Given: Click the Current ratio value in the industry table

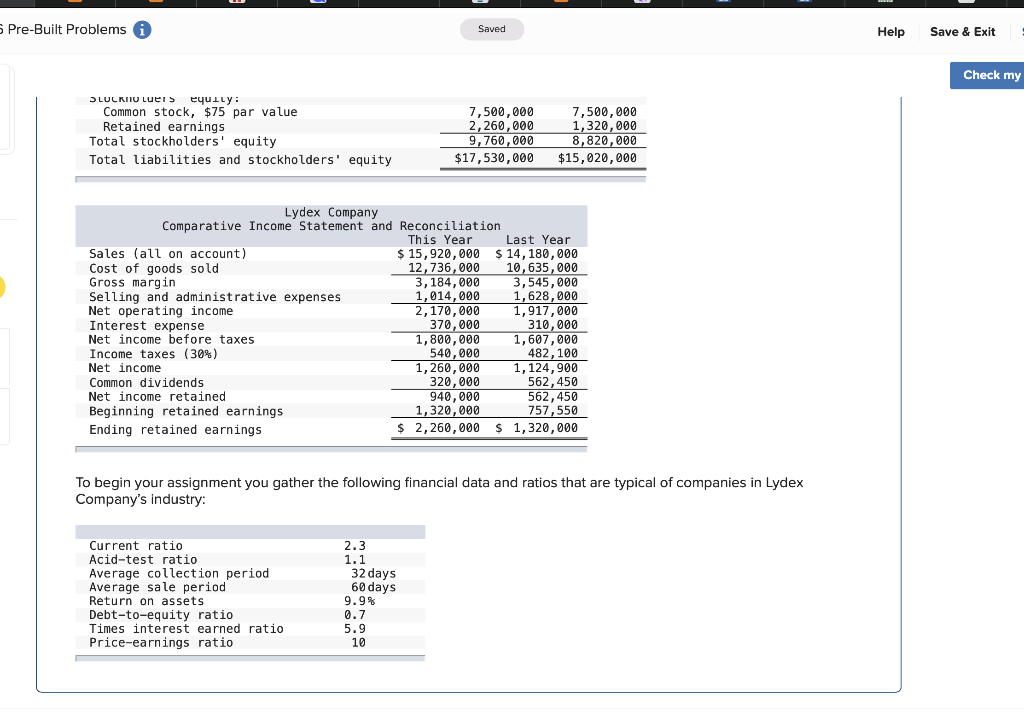Looking at the screenshot, I should (357, 545).
